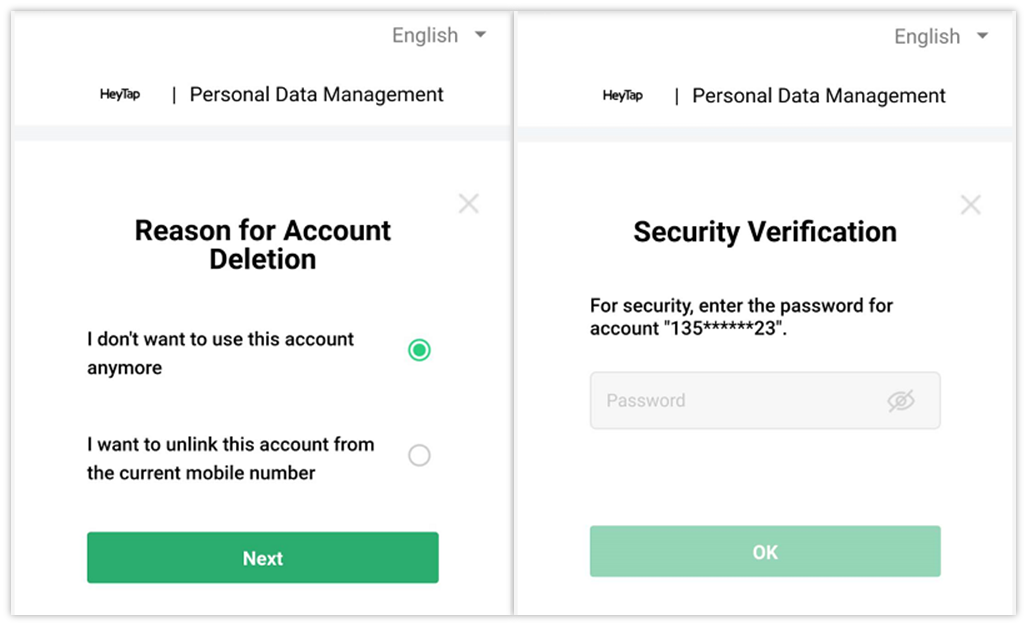This screenshot has height=626, width=1027.
Task: Click Personal Data Management title in left panel
Action: point(316,95)
